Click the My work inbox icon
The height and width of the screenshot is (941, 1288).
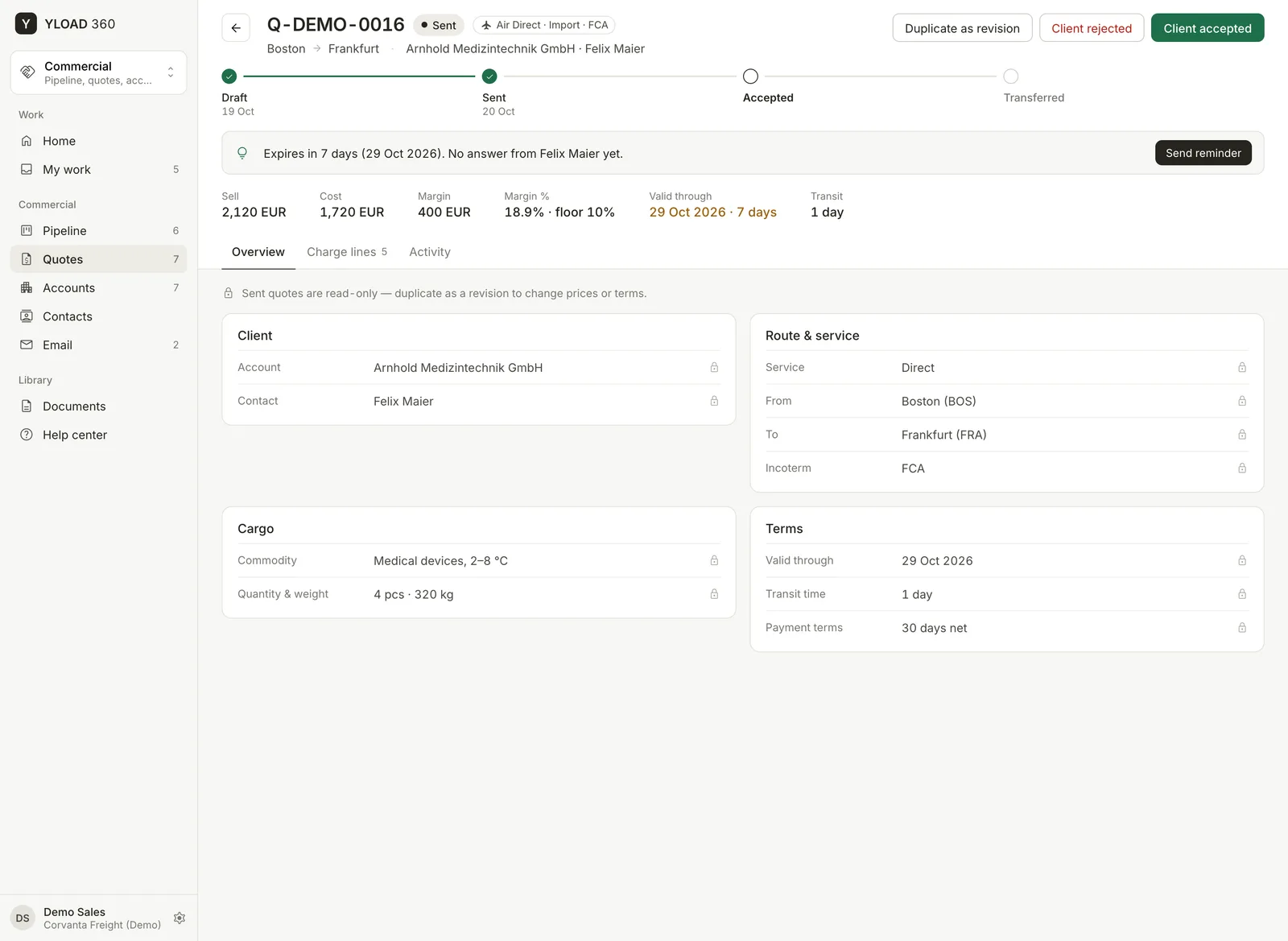coord(27,170)
